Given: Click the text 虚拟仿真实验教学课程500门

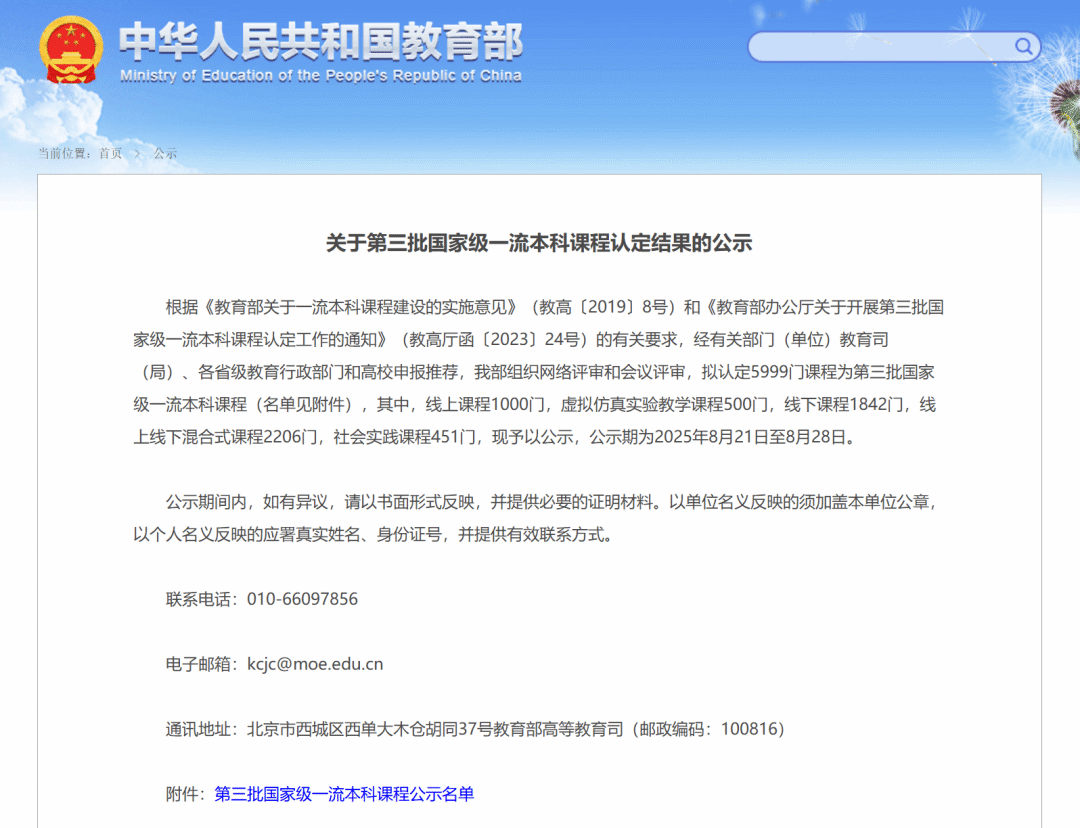Looking at the screenshot, I should tap(664, 404).
